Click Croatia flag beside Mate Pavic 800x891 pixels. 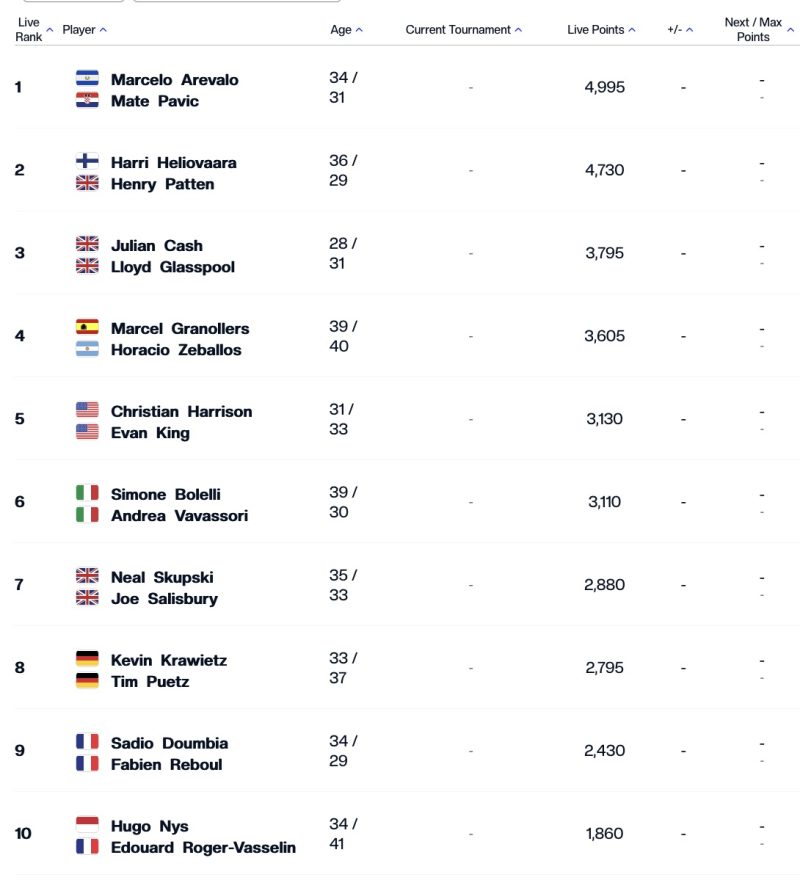click(x=87, y=100)
